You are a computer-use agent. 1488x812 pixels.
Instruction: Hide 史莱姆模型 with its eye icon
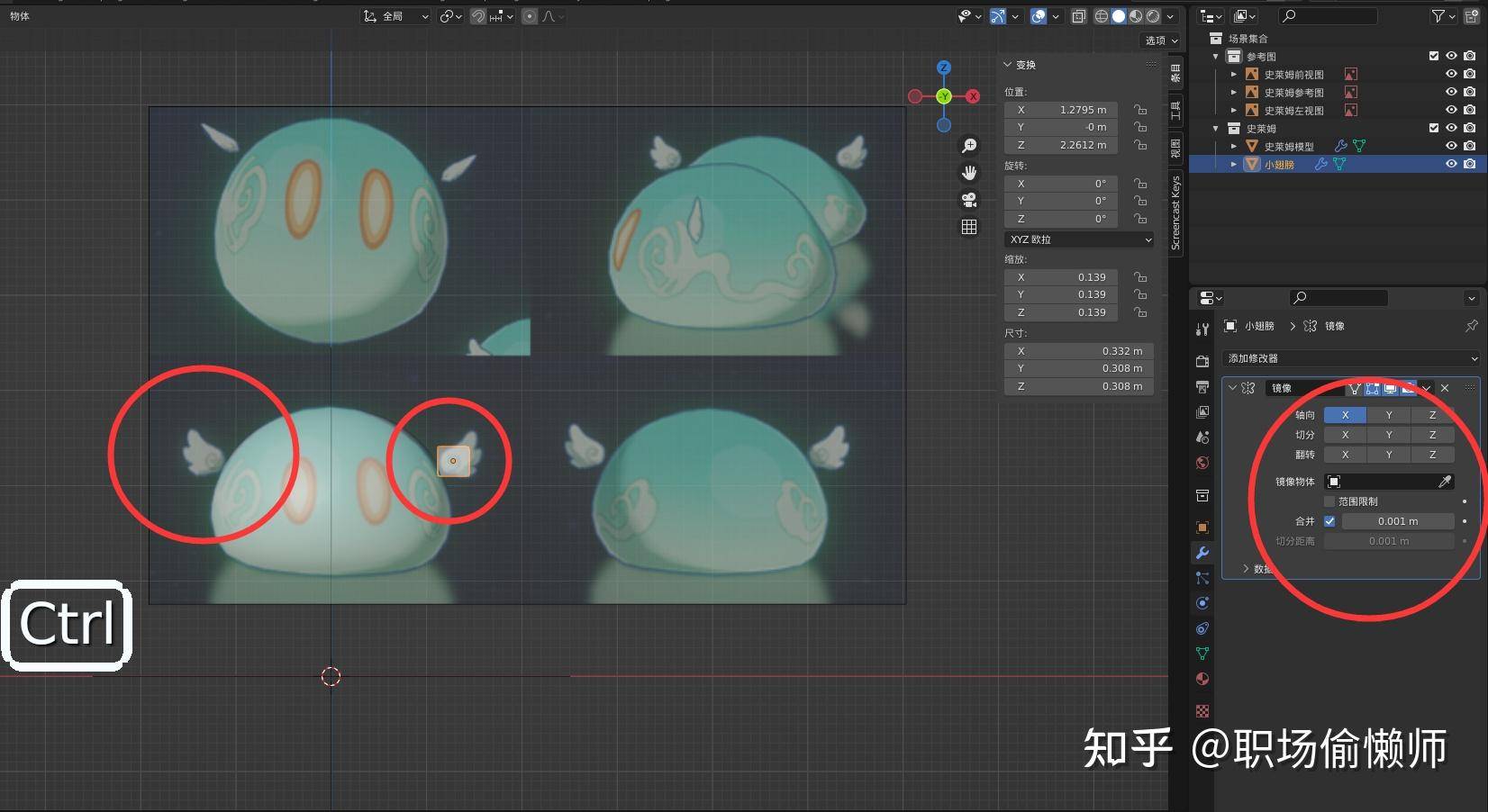click(x=1451, y=146)
